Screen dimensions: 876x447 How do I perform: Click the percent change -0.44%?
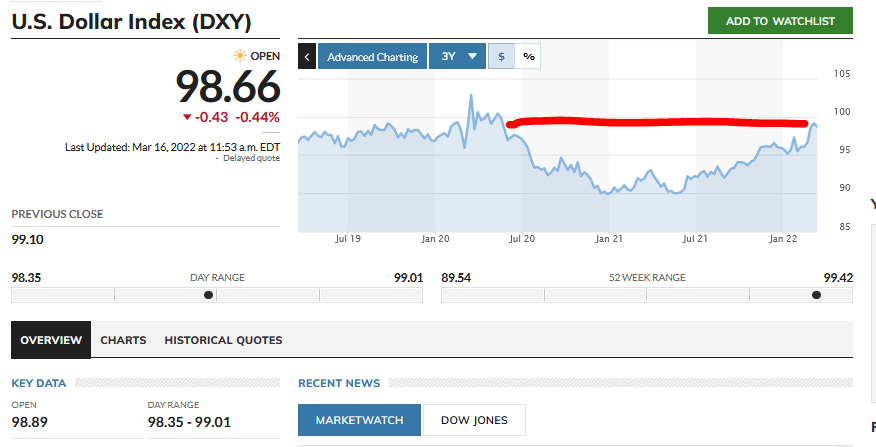(x=258, y=117)
